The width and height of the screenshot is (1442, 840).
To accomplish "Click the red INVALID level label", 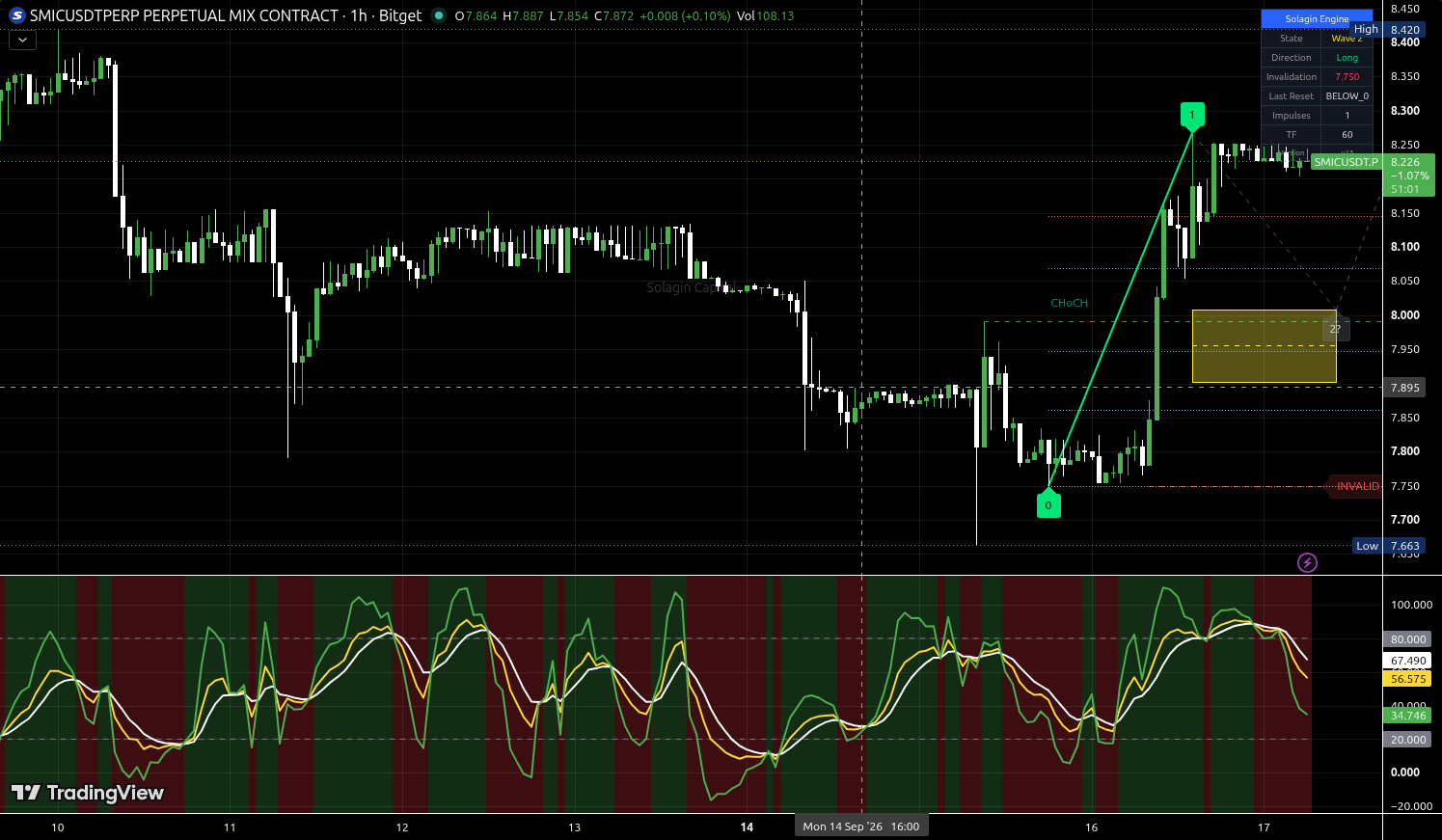I will pos(1357,486).
